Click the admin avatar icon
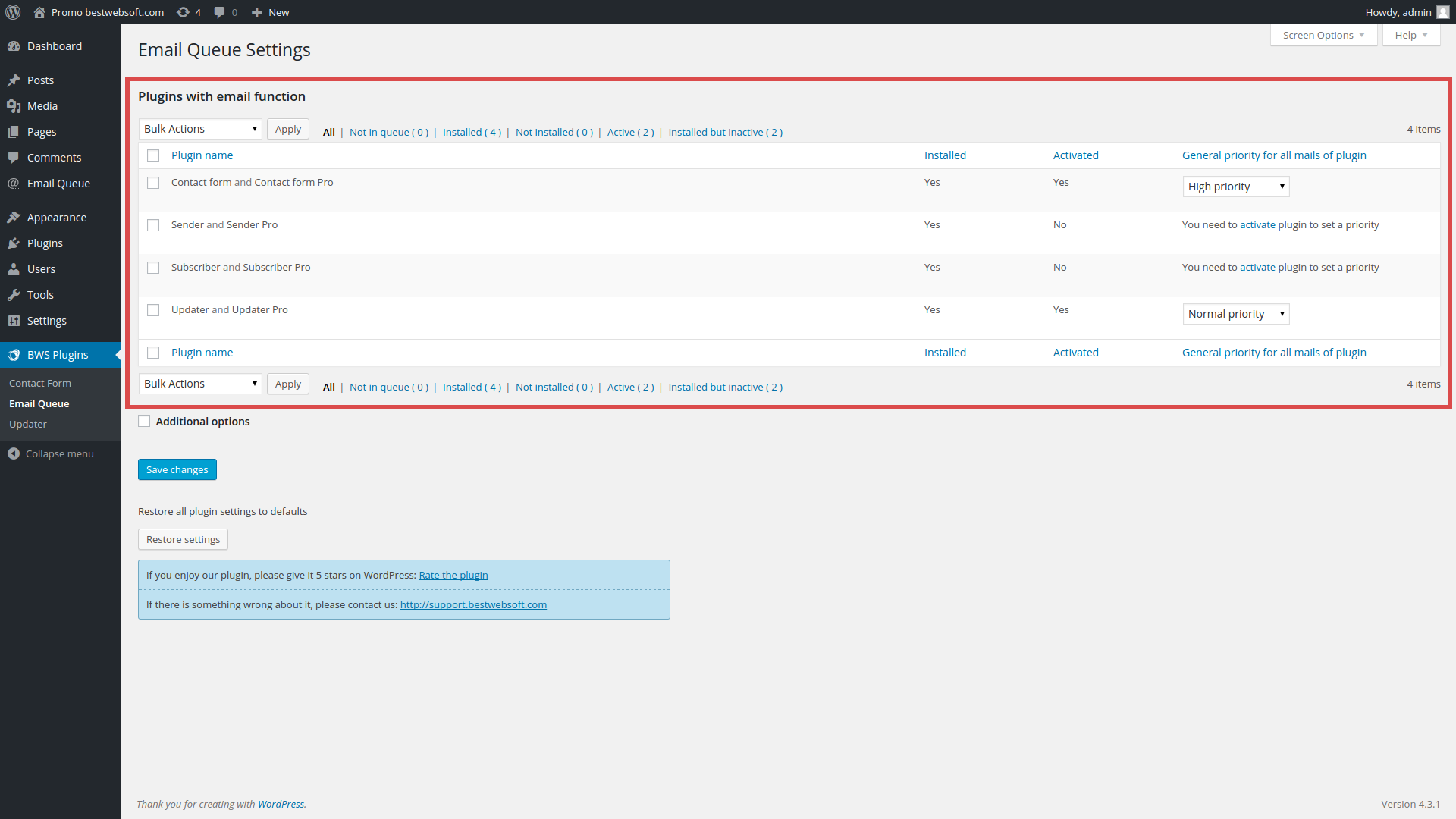The height and width of the screenshot is (819, 1456). [1442, 12]
